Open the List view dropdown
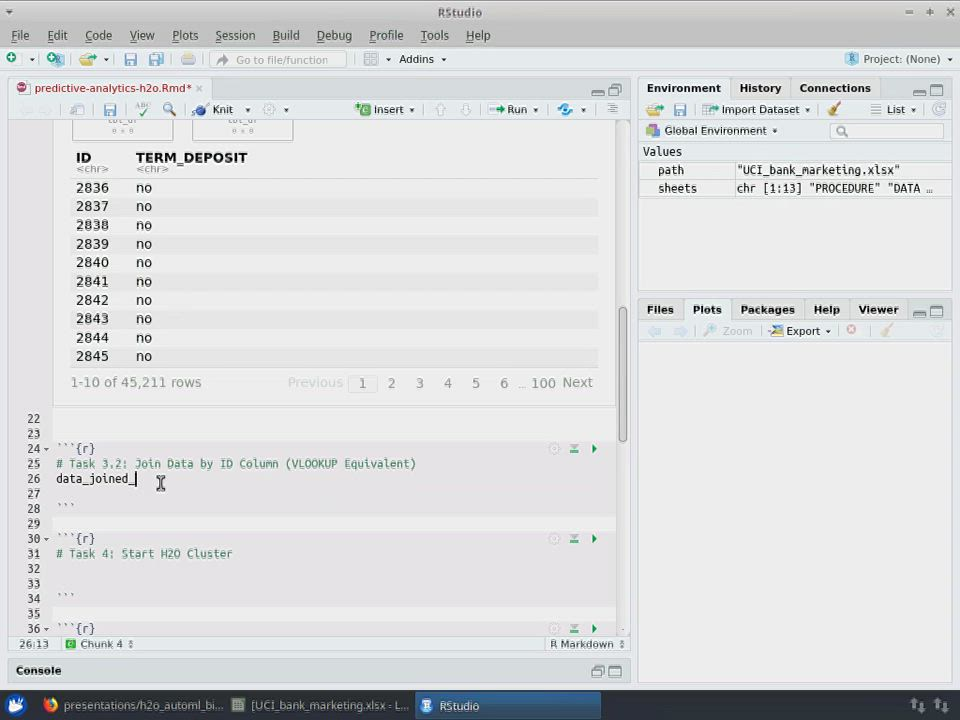Viewport: 960px width, 720px height. click(893, 110)
